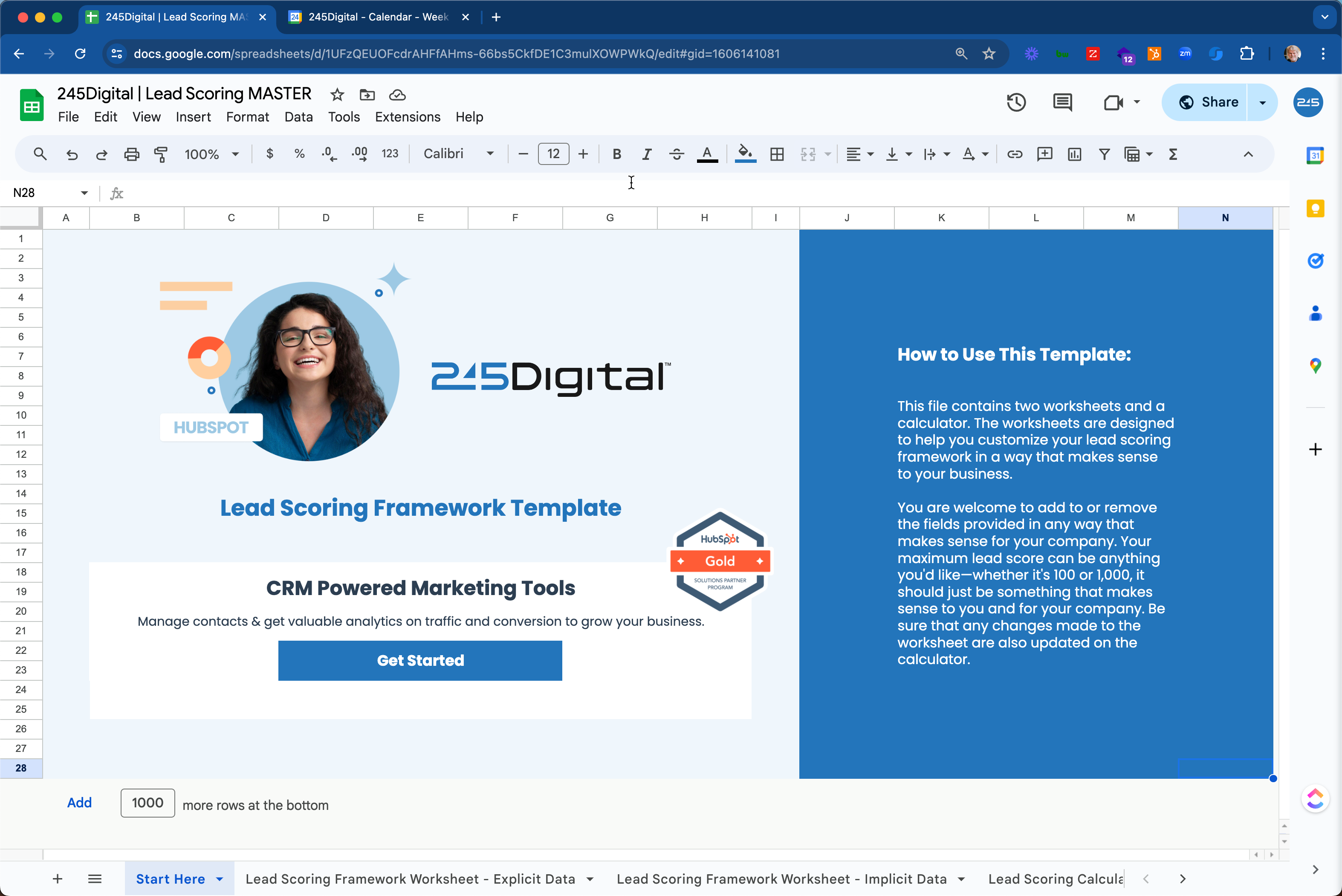Open Google Keep side panel
This screenshot has height=896, width=1342.
click(1315, 208)
